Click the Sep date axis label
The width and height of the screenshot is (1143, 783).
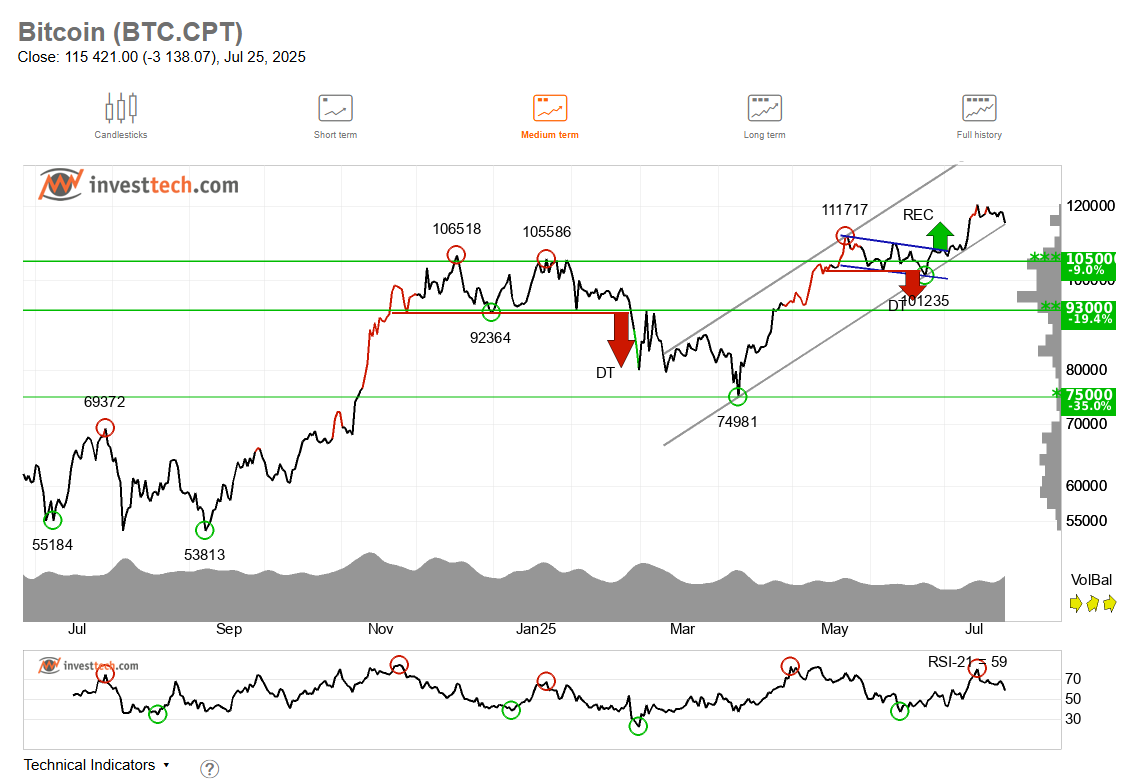(x=229, y=629)
